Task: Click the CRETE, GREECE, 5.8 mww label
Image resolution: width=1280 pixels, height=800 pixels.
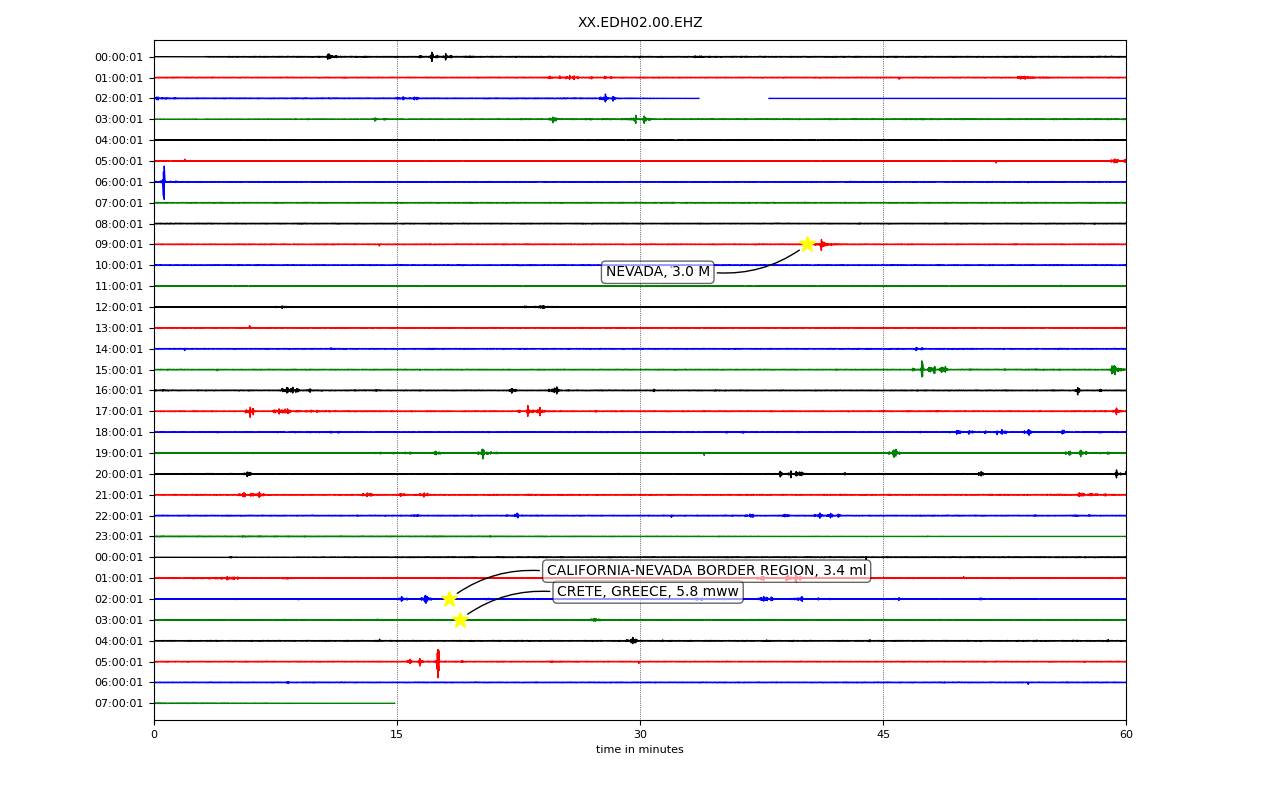Action: 648,592
